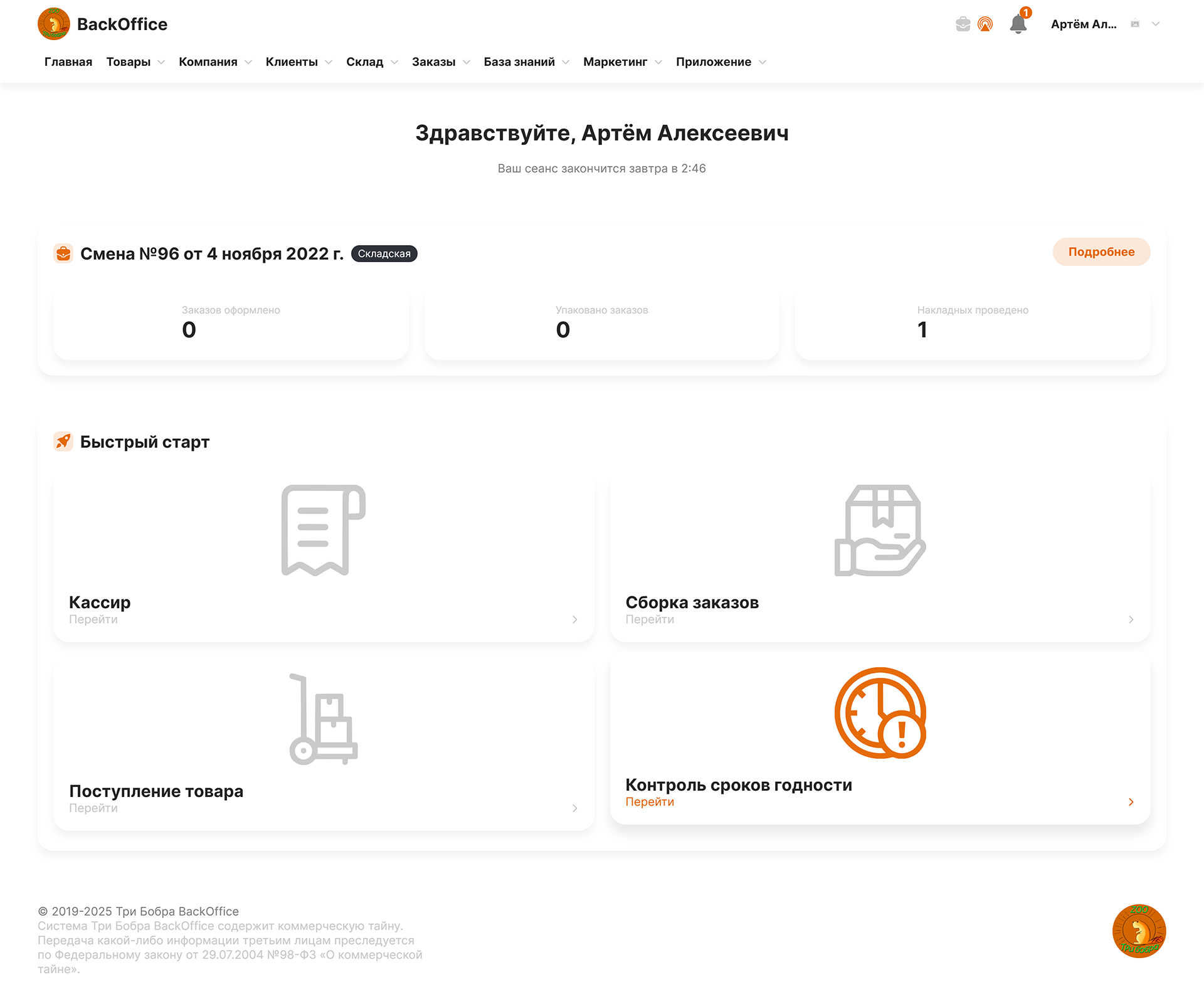The height and width of the screenshot is (992, 1204).
Task: Click the Подробнее button
Action: click(x=1101, y=252)
